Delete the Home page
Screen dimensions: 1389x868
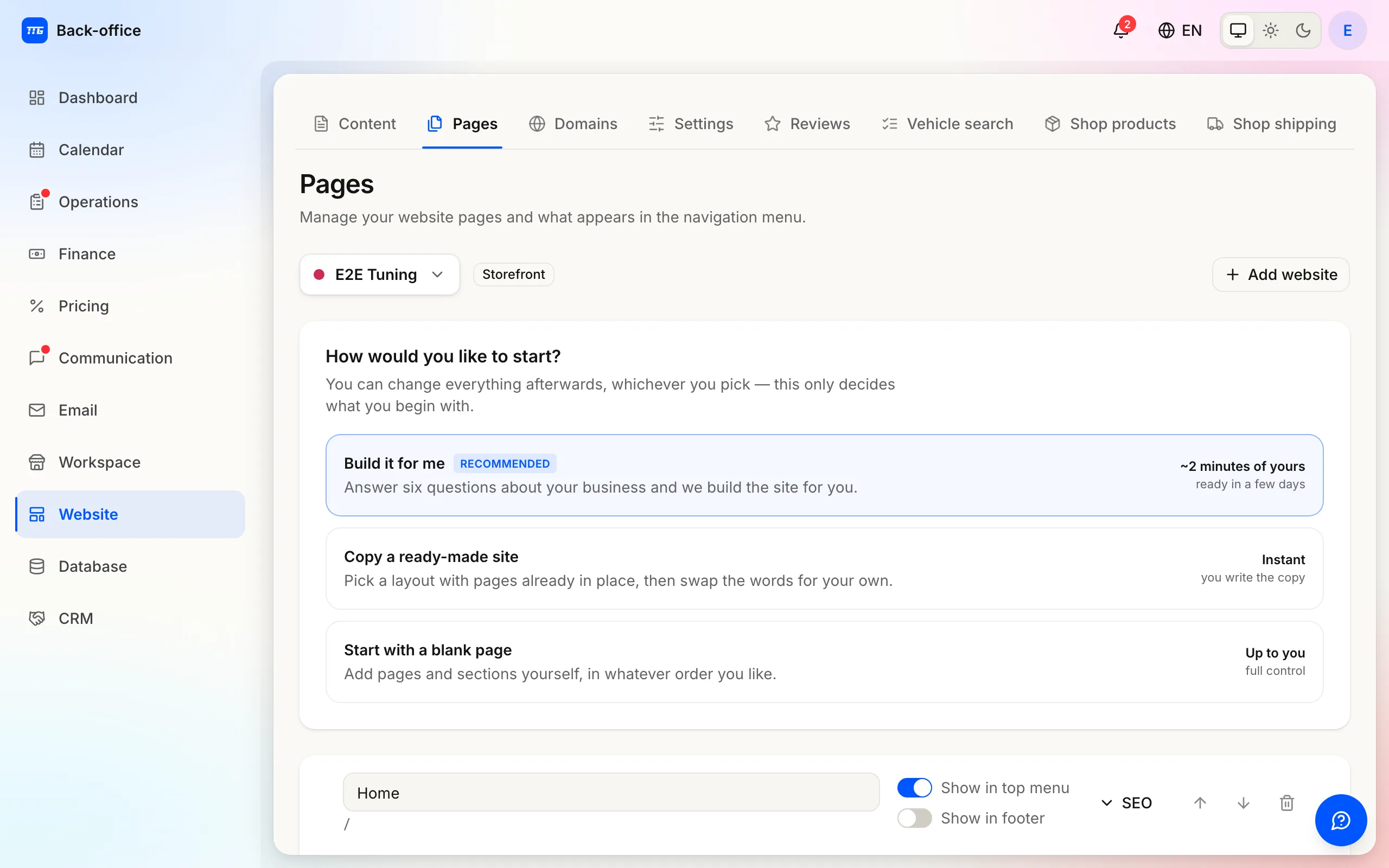point(1287,802)
